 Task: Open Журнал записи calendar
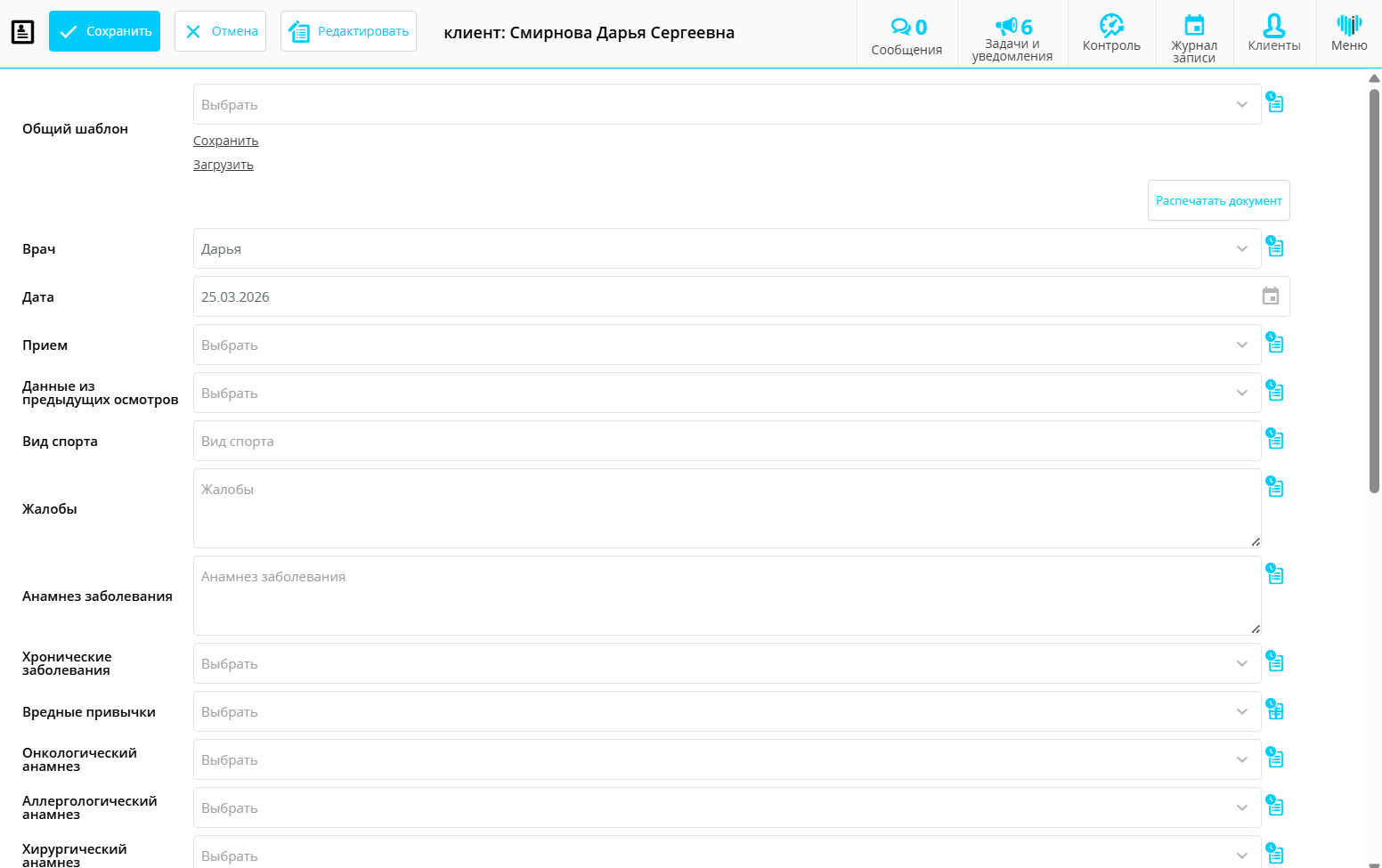[1193, 35]
